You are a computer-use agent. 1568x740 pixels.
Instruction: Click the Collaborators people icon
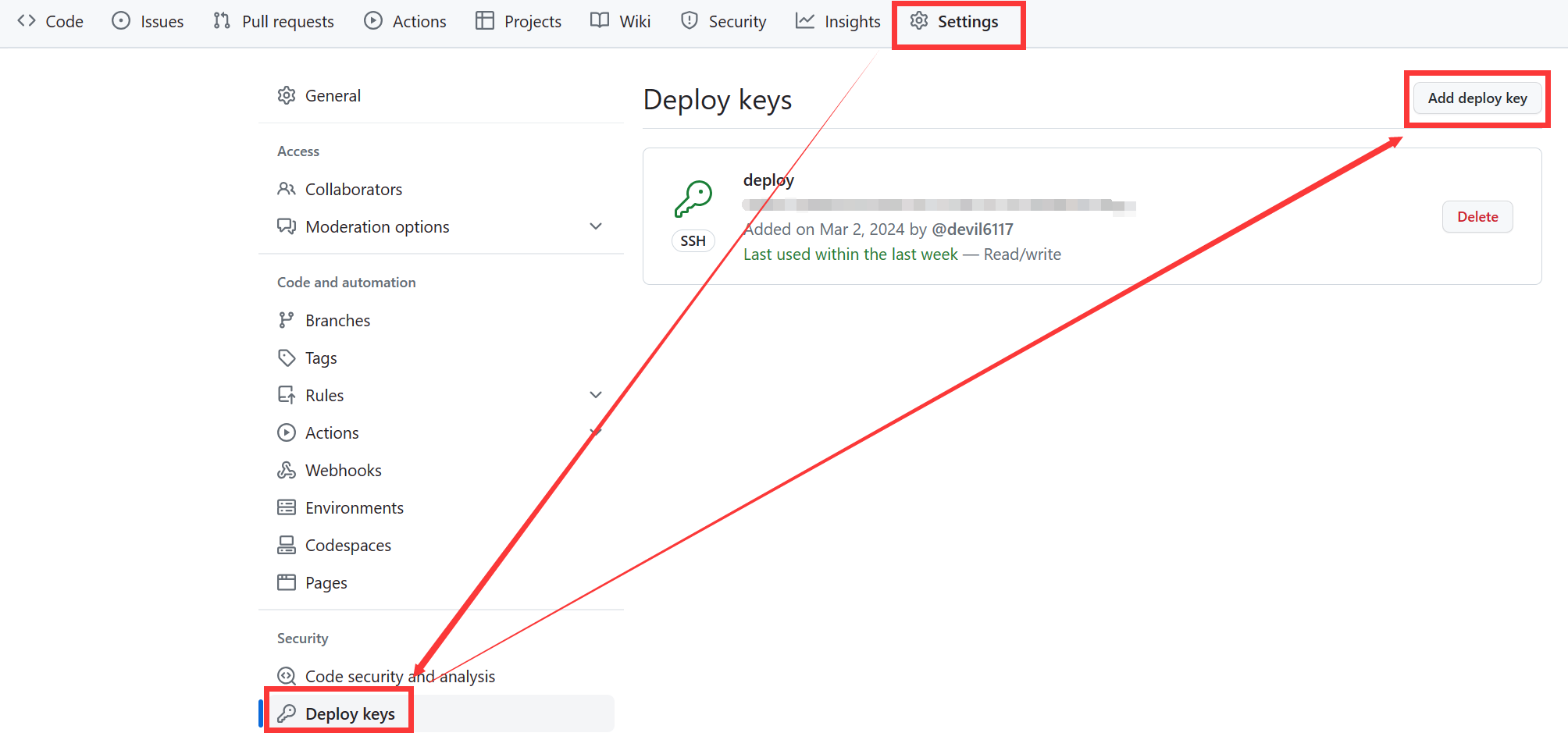287,189
